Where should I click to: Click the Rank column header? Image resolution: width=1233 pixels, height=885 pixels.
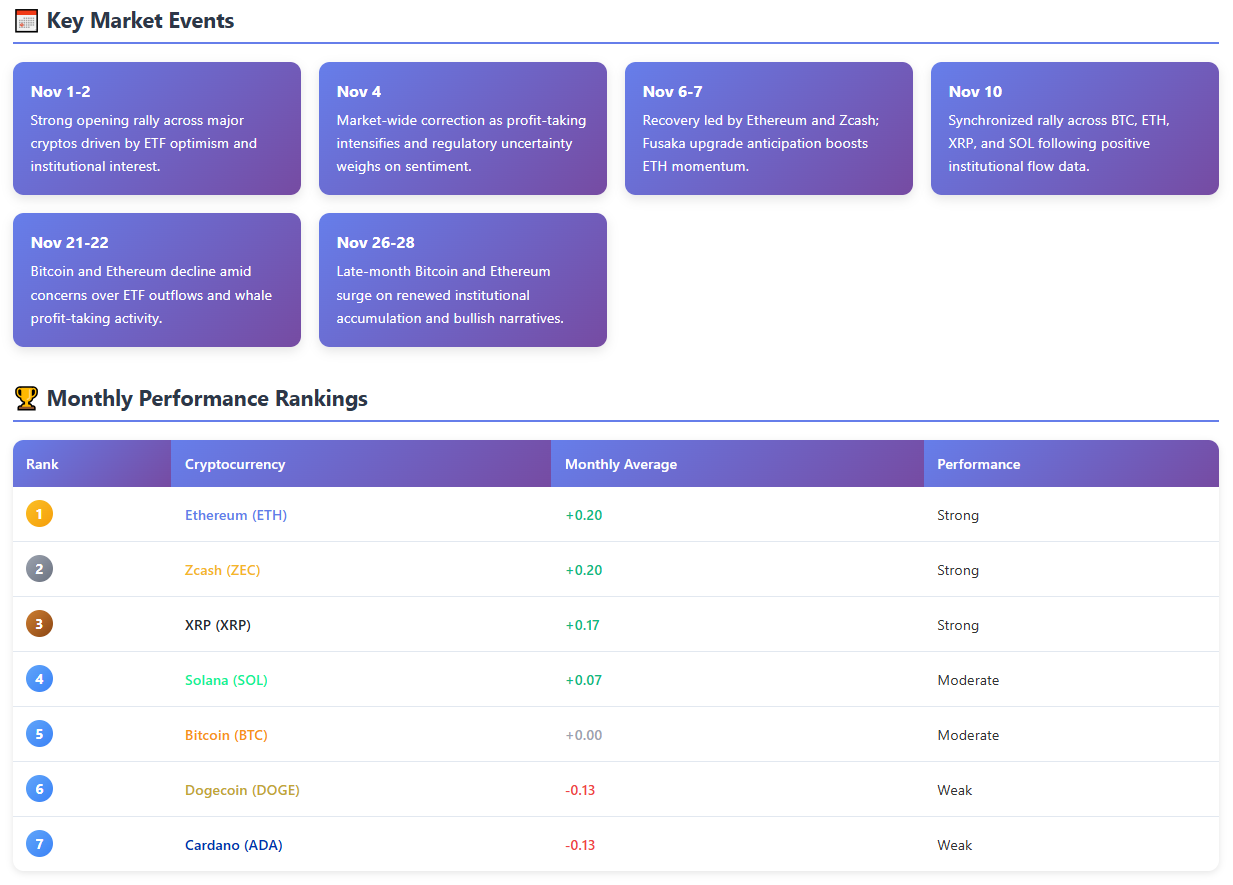92,464
